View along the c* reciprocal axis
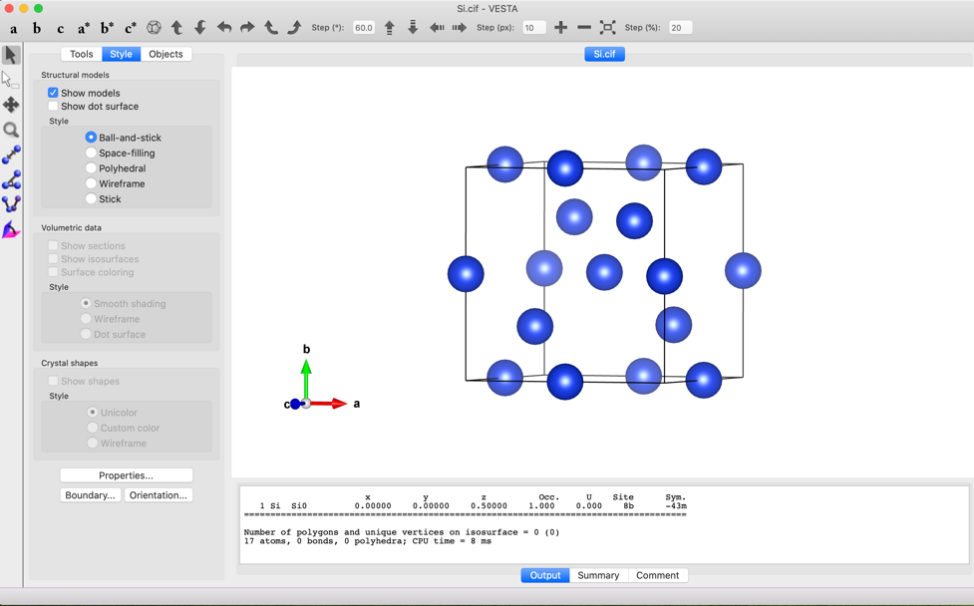Image resolution: width=974 pixels, height=606 pixels. pos(130,28)
